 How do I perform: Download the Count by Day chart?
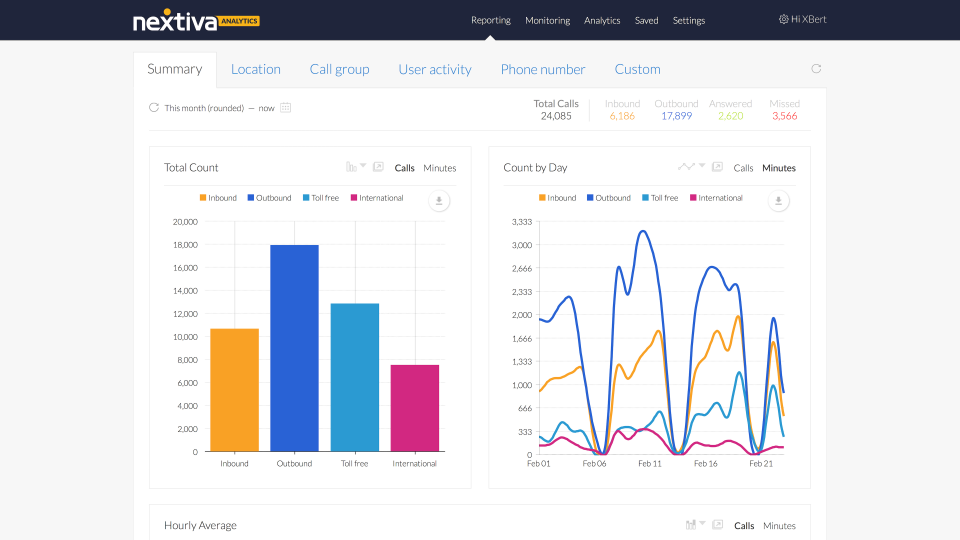tap(779, 201)
